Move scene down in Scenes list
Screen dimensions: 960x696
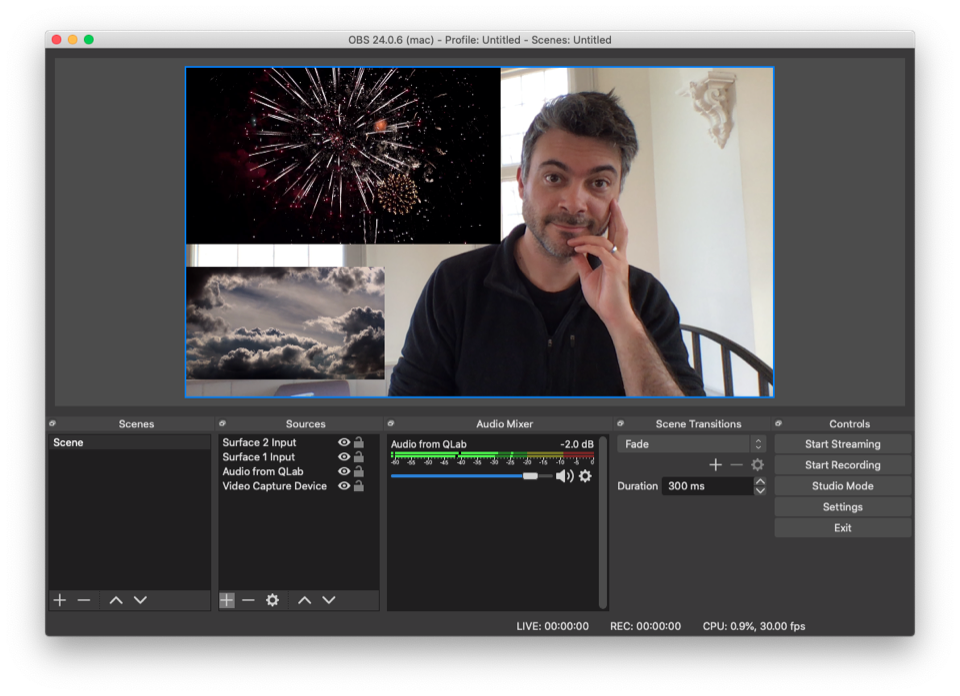(x=140, y=600)
